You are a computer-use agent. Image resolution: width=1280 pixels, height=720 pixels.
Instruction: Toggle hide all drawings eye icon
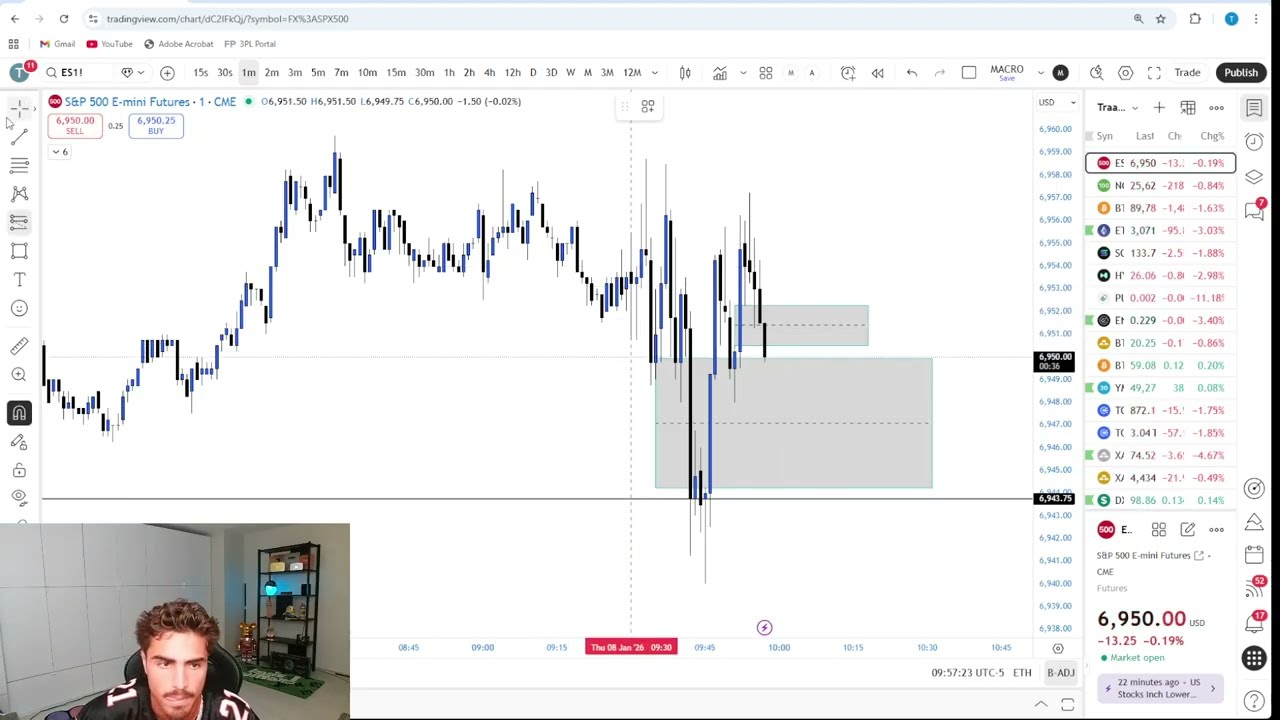[19, 497]
